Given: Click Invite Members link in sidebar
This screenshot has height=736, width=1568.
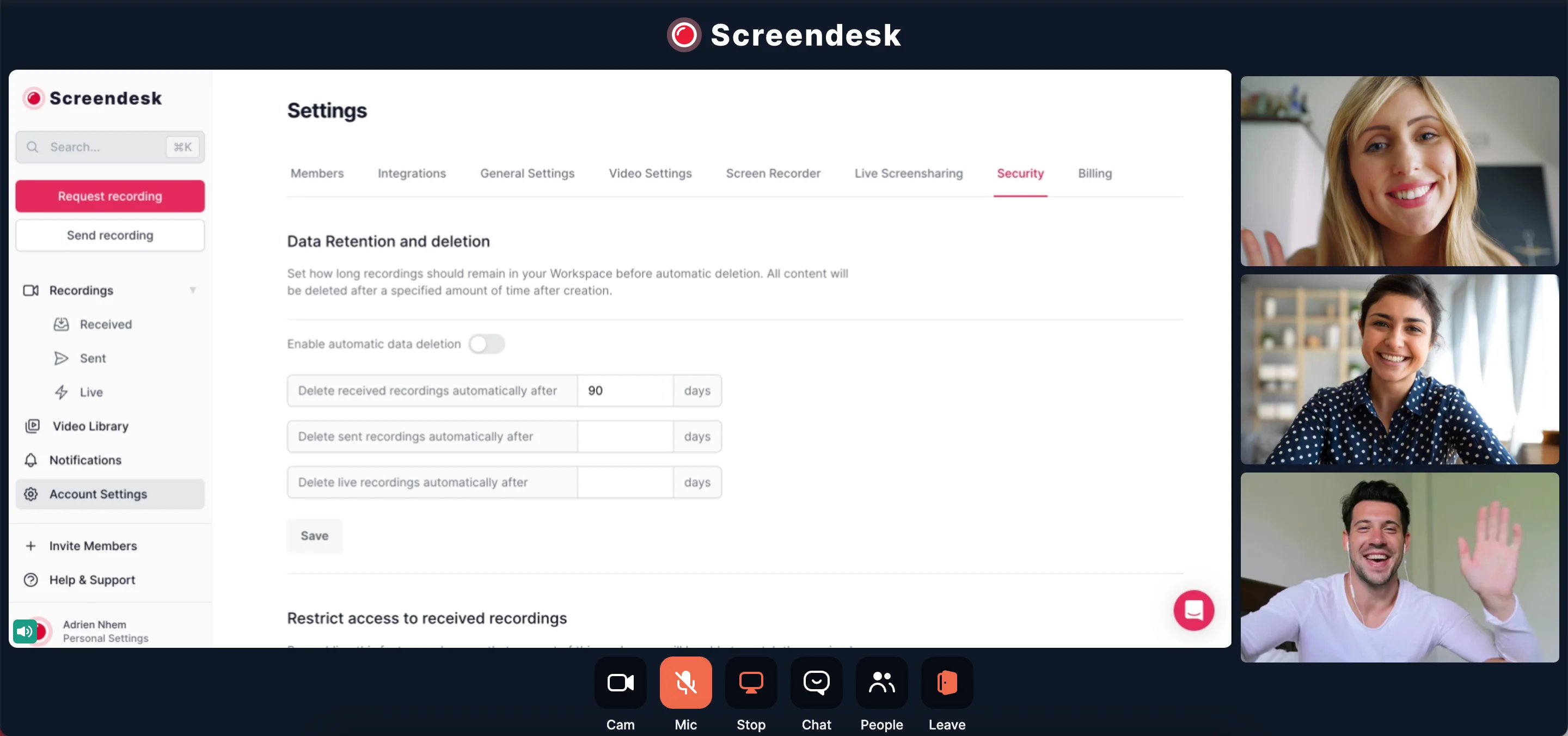Looking at the screenshot, I should [92, 545].
